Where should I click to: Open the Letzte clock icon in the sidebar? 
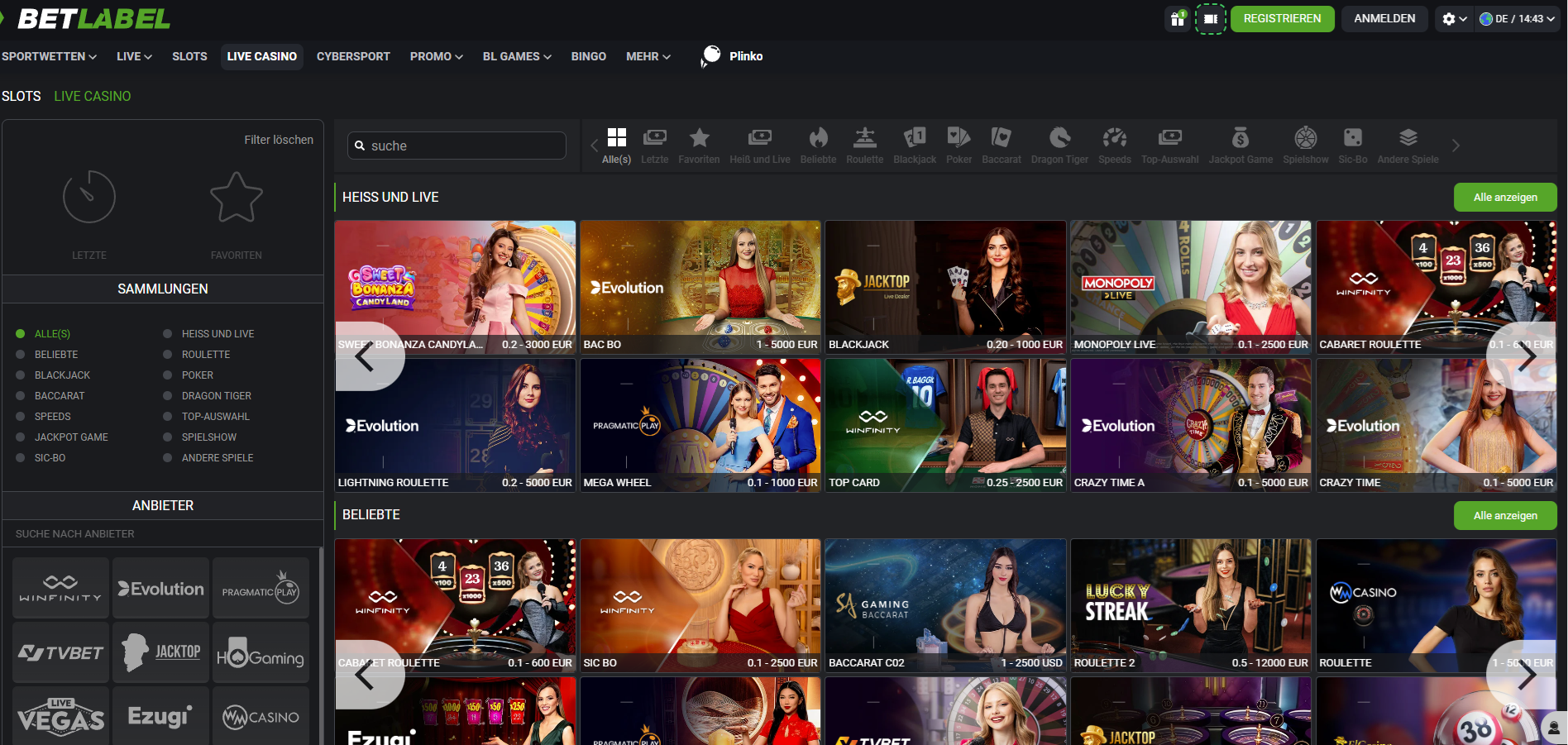89,198
